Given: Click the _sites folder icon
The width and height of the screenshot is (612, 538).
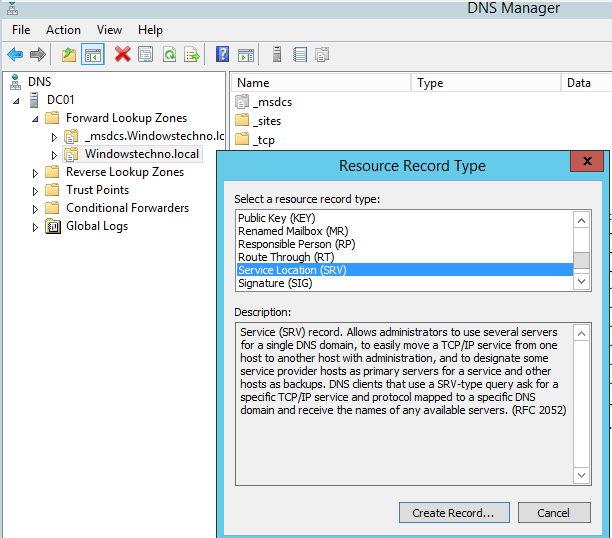Looking at the screenshot, I should pos(242,120).
